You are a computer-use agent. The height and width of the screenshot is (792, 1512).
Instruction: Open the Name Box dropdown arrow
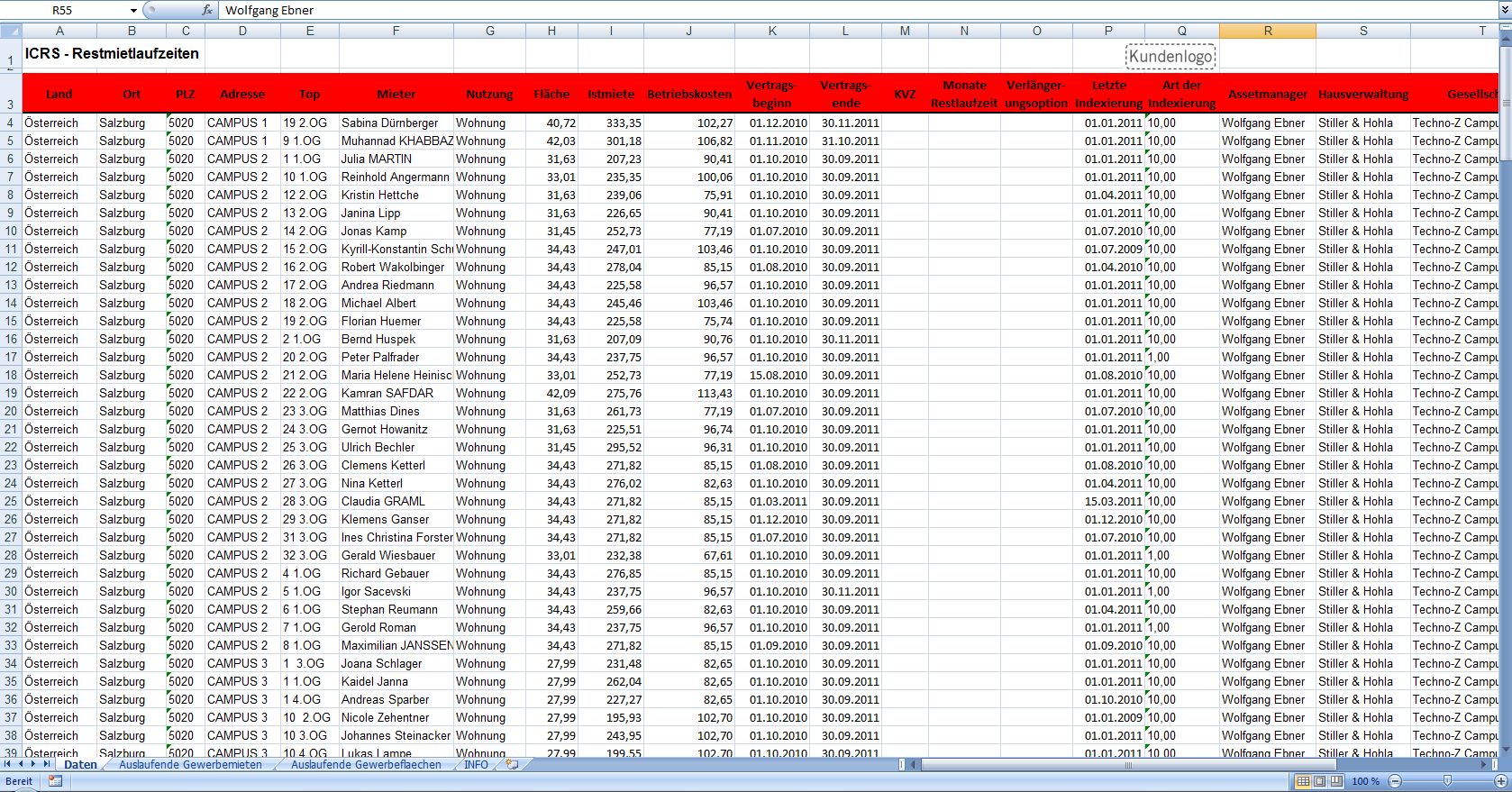(x=133, y=11)
